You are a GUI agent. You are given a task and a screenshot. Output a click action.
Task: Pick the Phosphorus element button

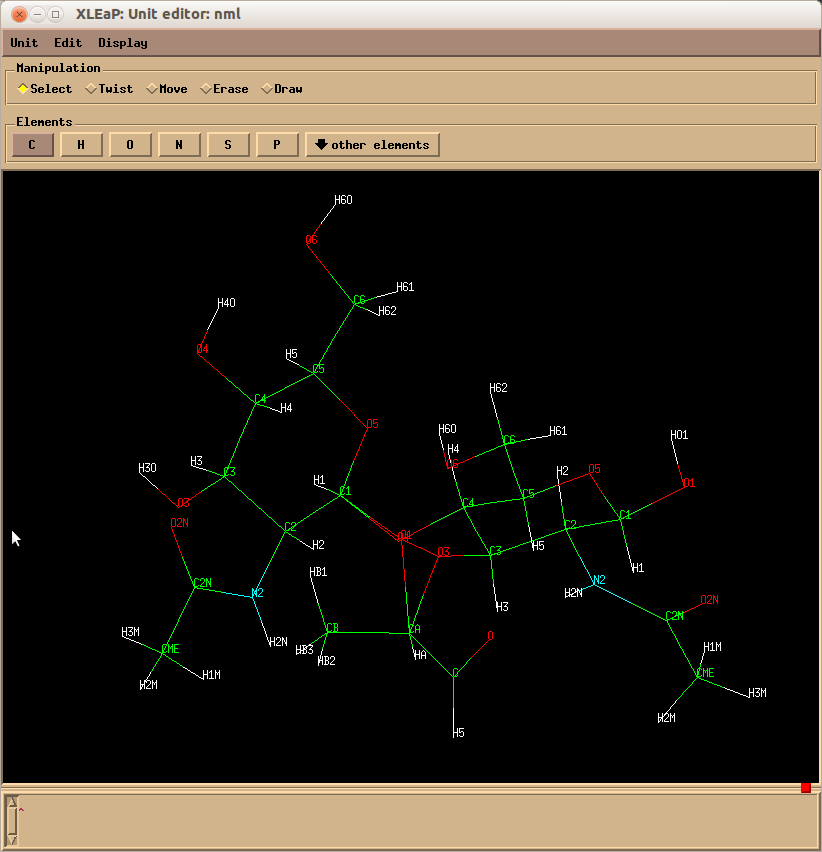[x=277, y=145]
